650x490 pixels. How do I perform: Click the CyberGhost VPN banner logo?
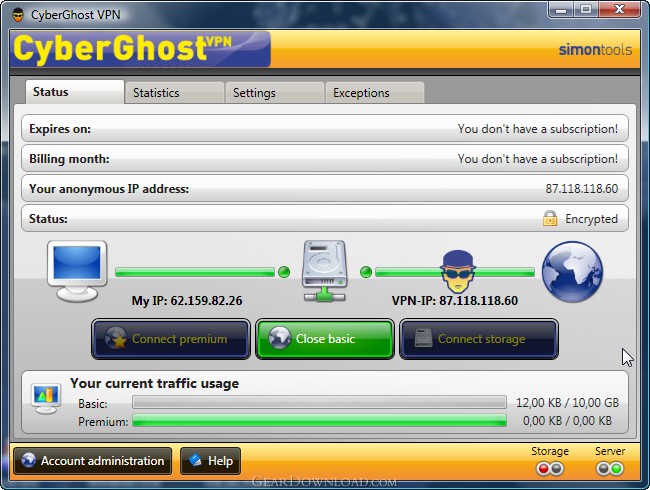[x=140, y=49]
